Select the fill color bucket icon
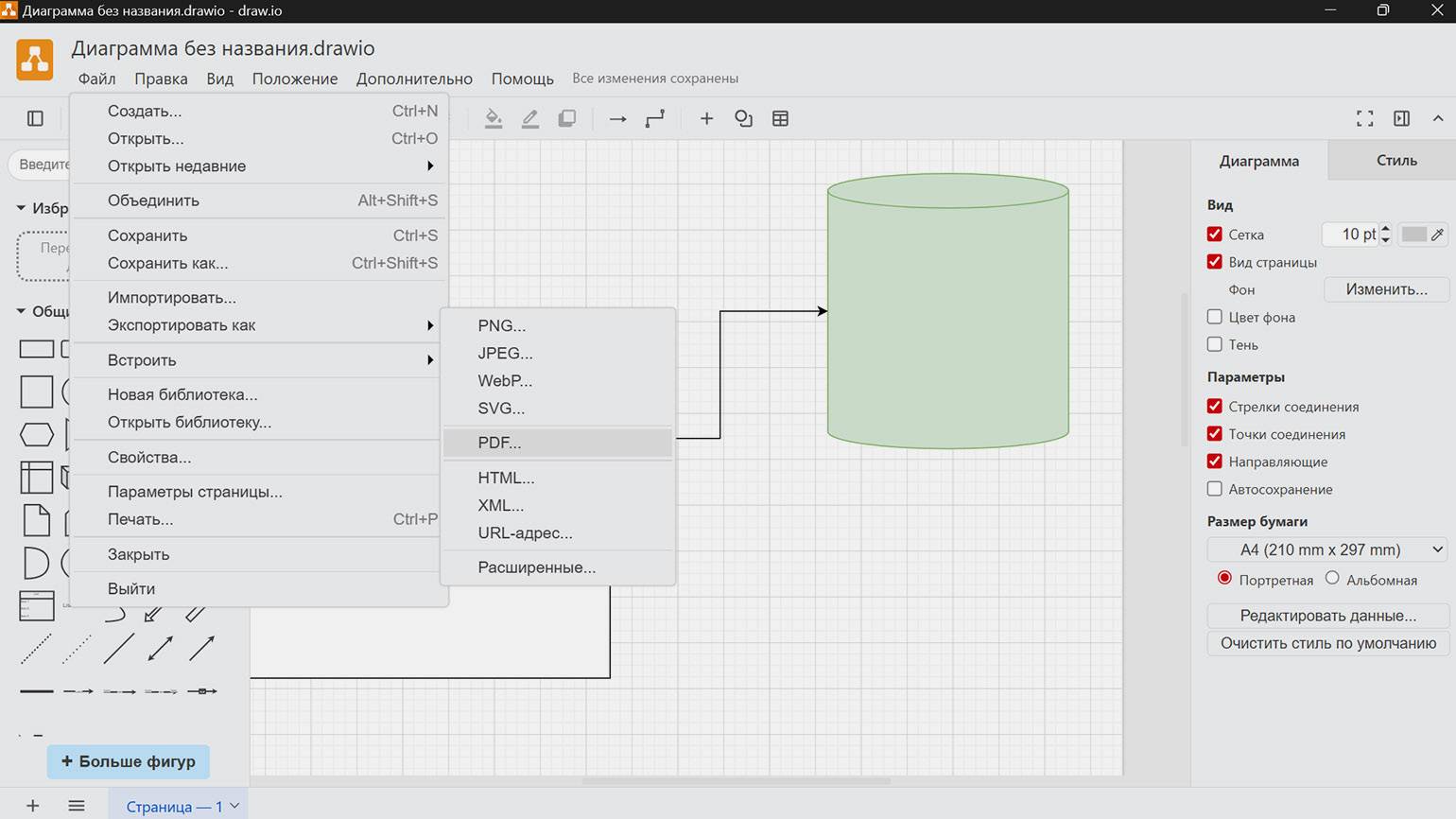The image size is (1456, 819). tap(494, 118)
